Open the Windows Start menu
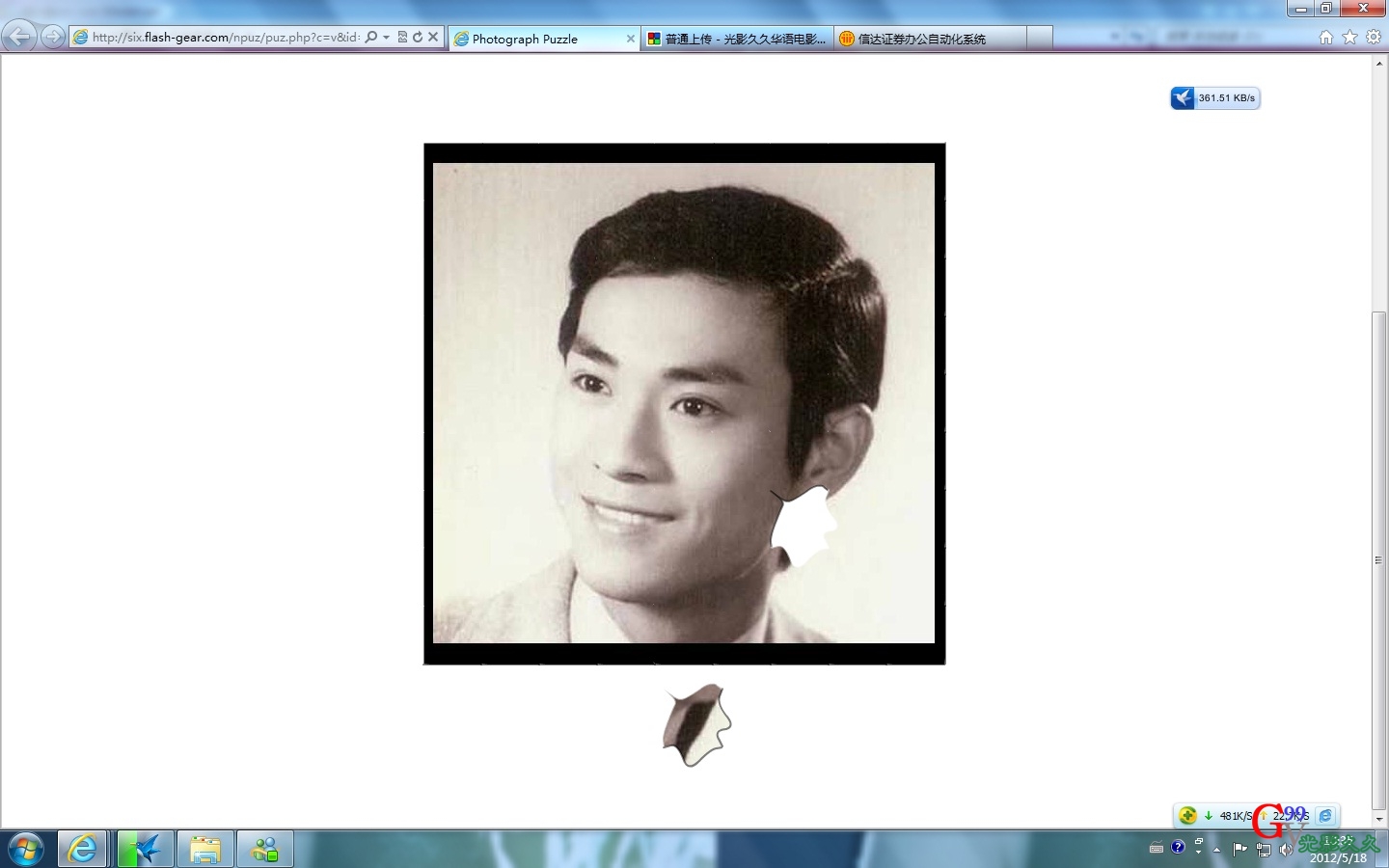The image size is (1389, 868). coord(26,850)
